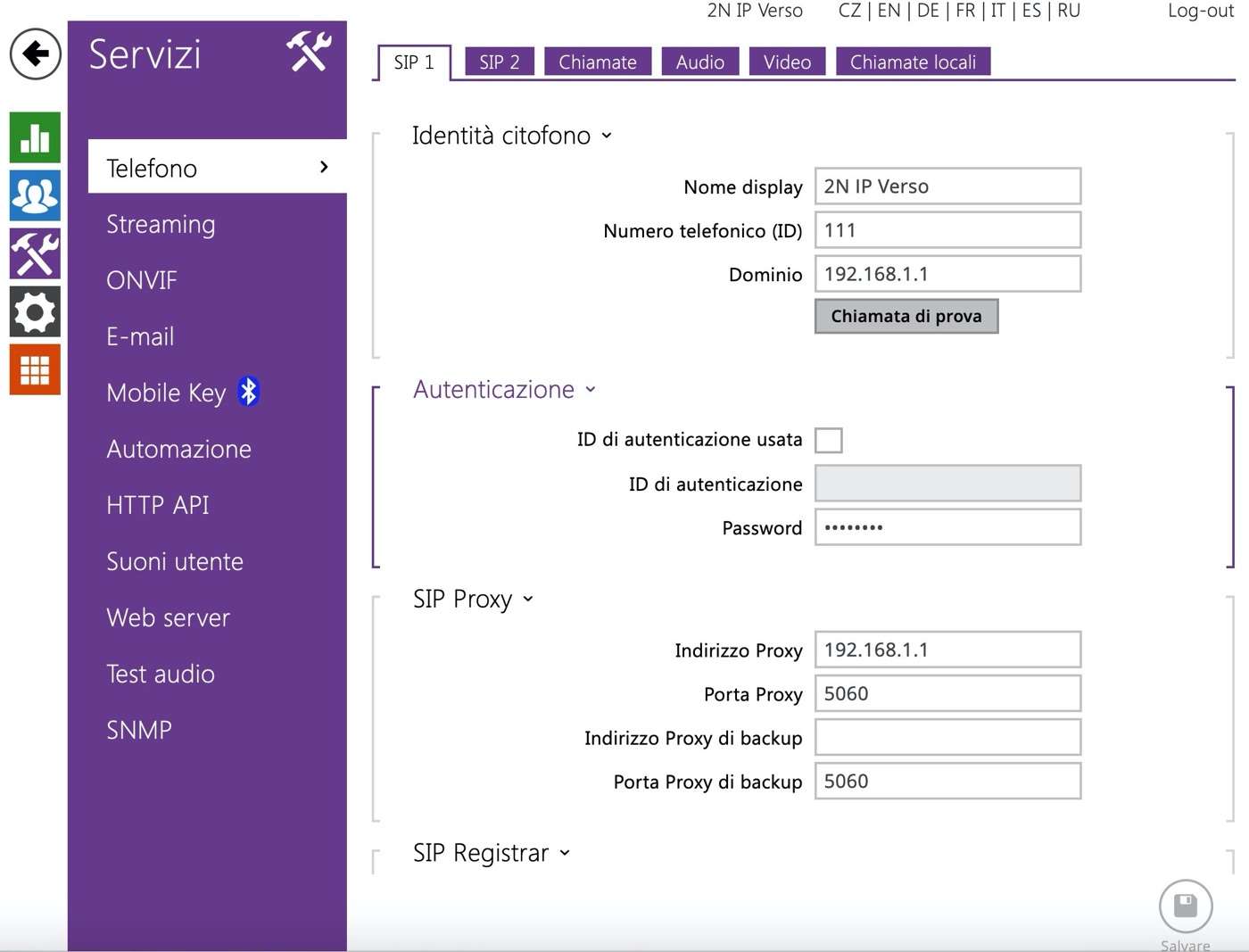Switch language to IT
The image size is (1249, 952).
[998, 11]
